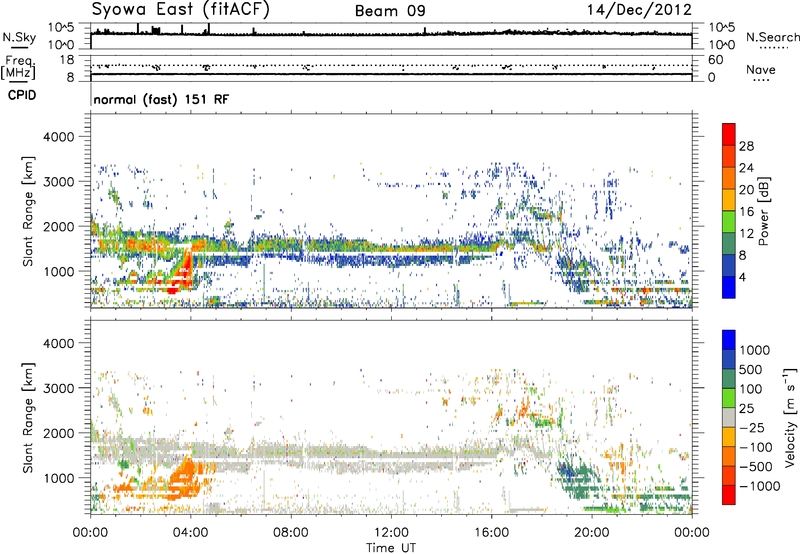Click the 'Slant Range [km]' label of power panel
The height and width of the screenshot is (554, 800).
28,211
